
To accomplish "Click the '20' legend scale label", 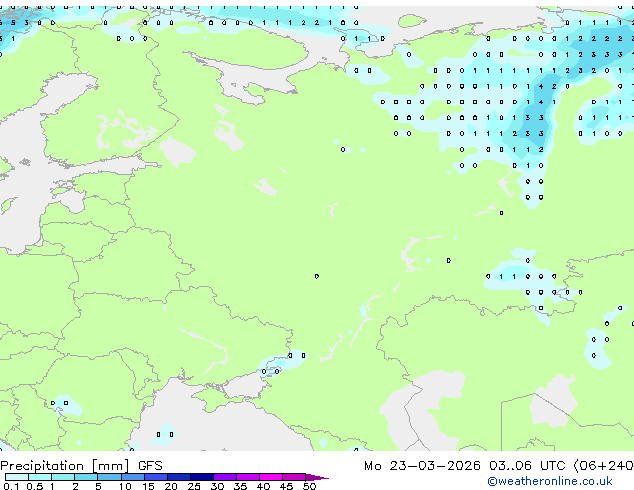I will (x=171, y=486).
